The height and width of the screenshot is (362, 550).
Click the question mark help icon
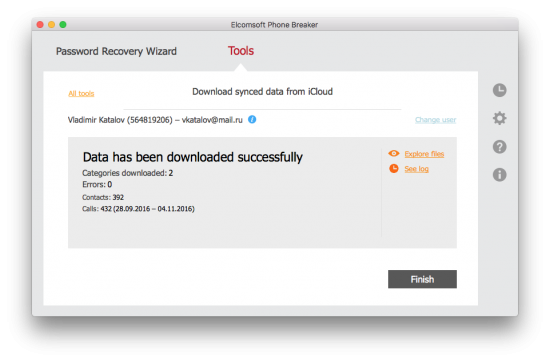tap(499, 147)
